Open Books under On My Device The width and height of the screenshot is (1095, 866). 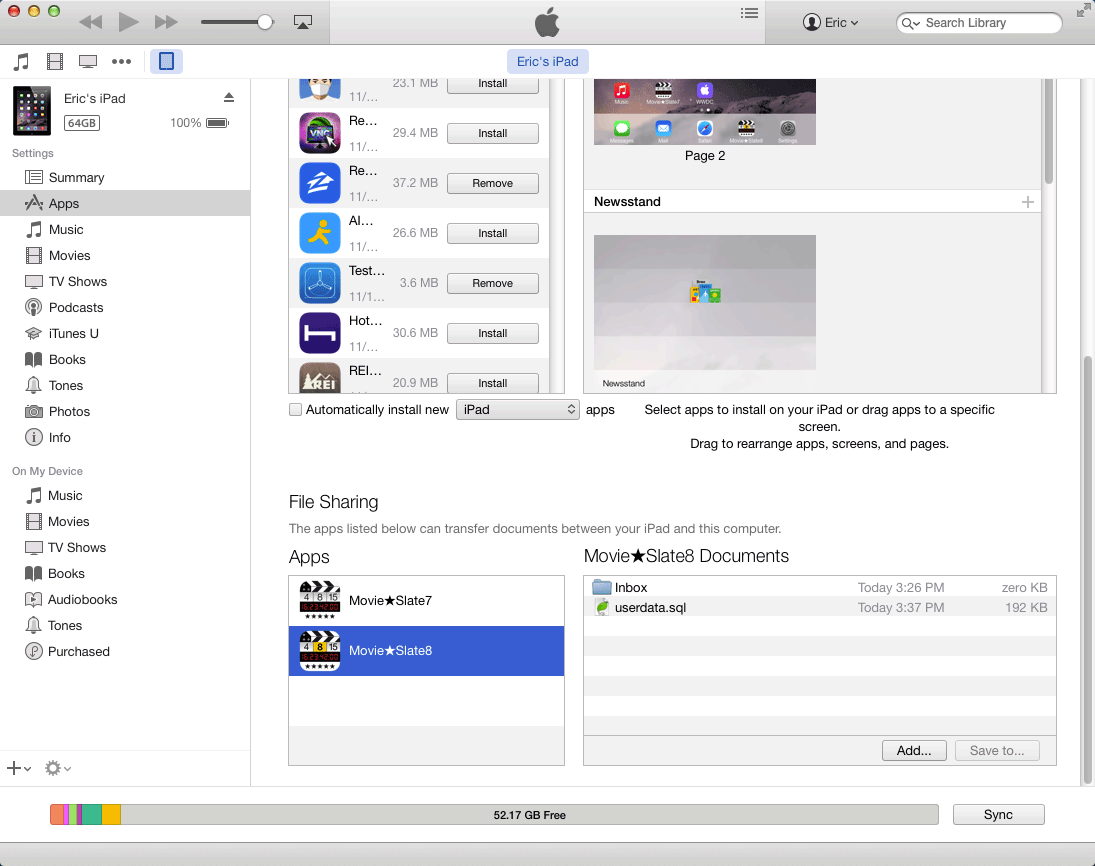pos(125,573)
